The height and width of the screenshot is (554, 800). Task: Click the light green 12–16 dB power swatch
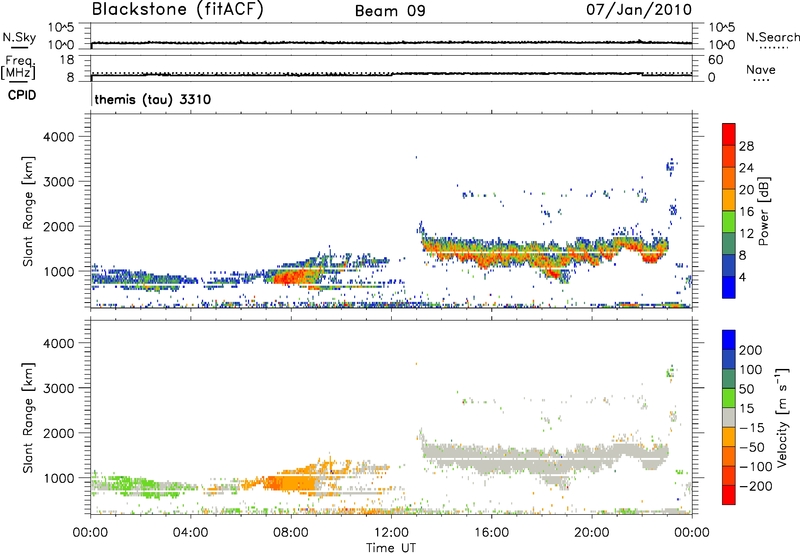pyautogui.click(x=729, y=221)
